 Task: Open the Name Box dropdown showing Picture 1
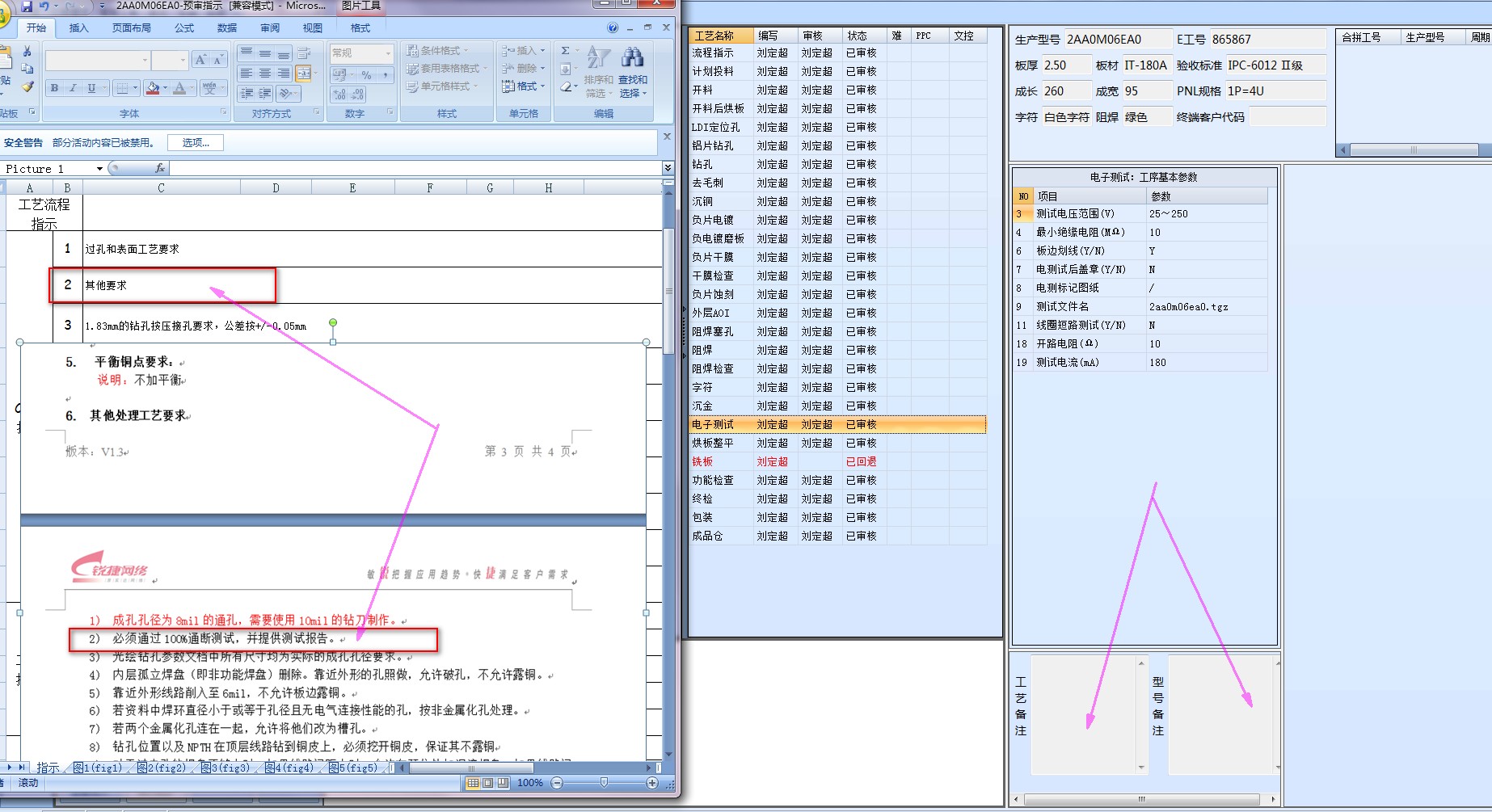99,169
